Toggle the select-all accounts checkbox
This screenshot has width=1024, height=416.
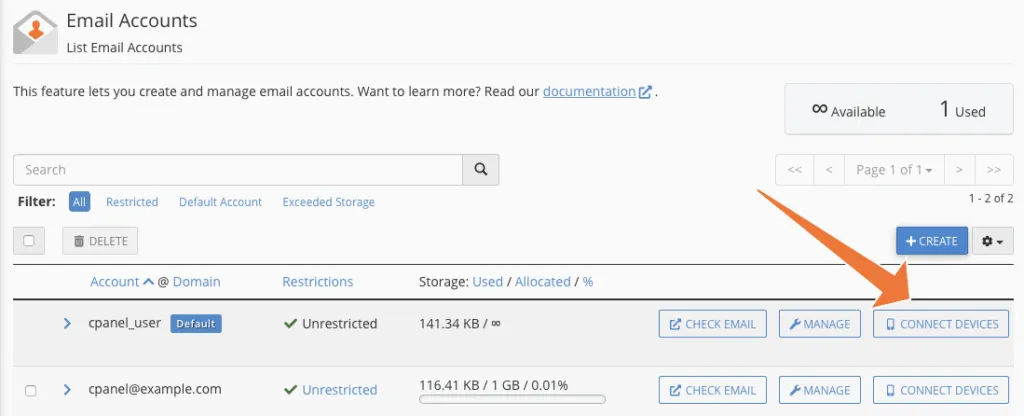pos(29,241)
